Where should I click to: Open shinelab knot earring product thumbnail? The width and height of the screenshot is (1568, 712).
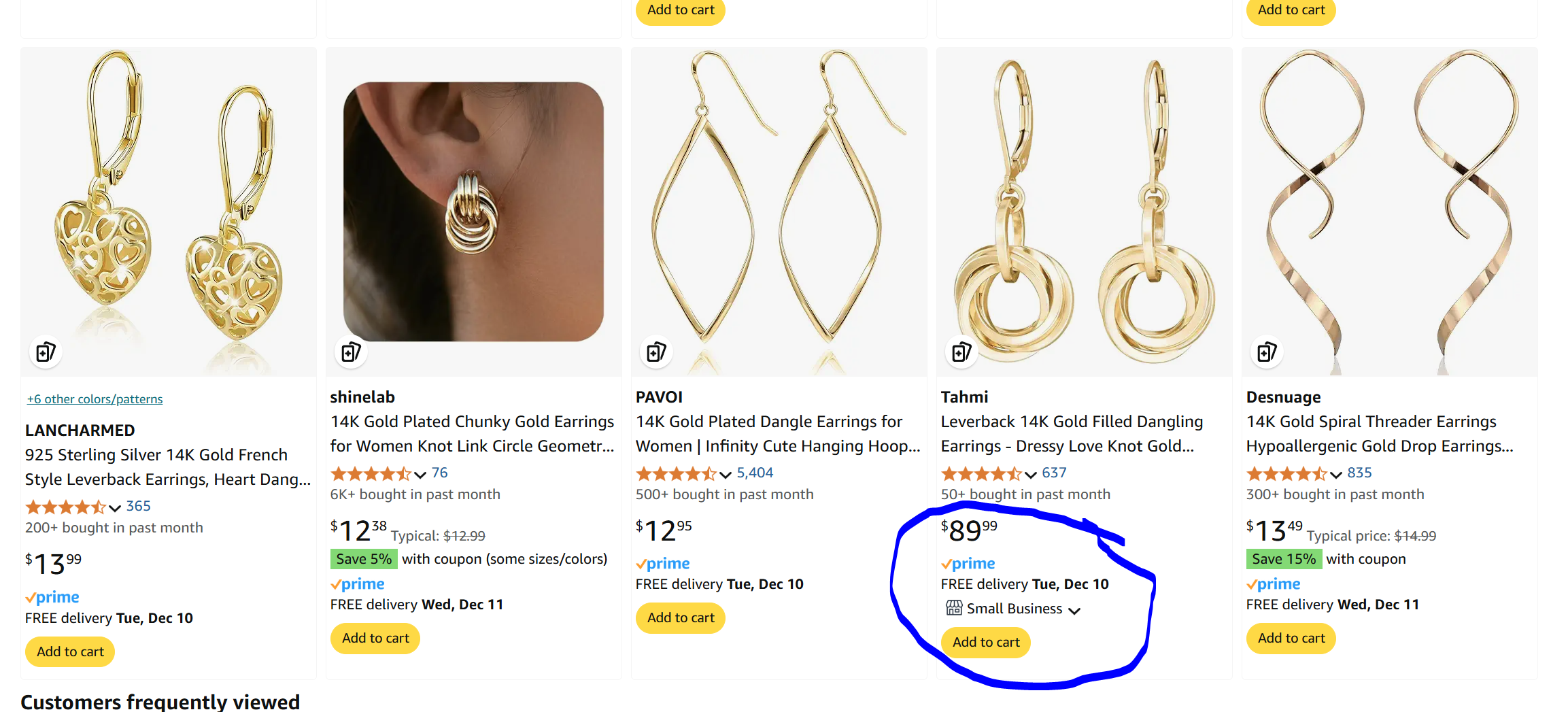pyautogui.click(x=473, y=211)
